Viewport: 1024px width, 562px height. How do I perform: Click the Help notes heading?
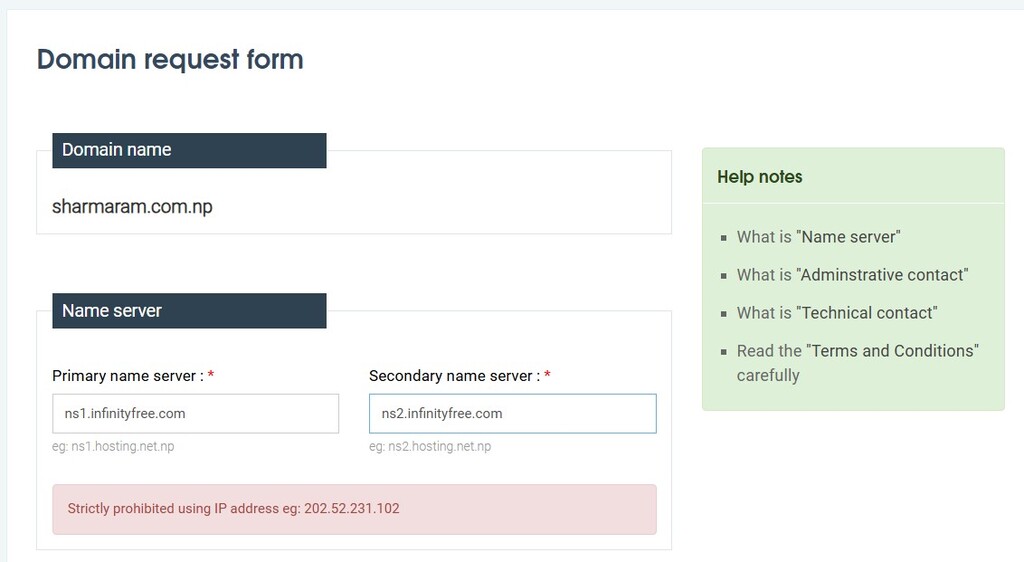pyautogui.click(x=760, y=177)
